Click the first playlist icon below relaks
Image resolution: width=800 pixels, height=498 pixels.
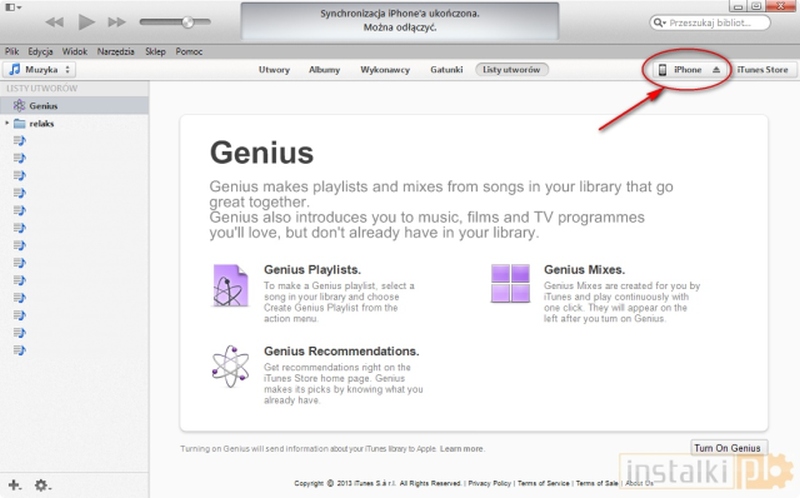tap(19, 141)
